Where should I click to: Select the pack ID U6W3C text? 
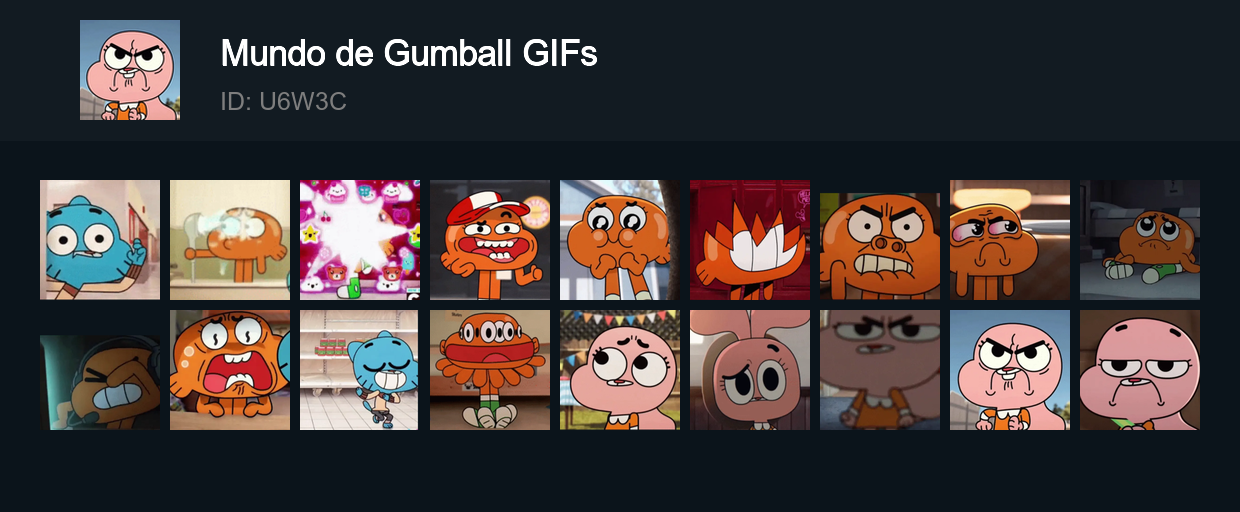(283, 102)
